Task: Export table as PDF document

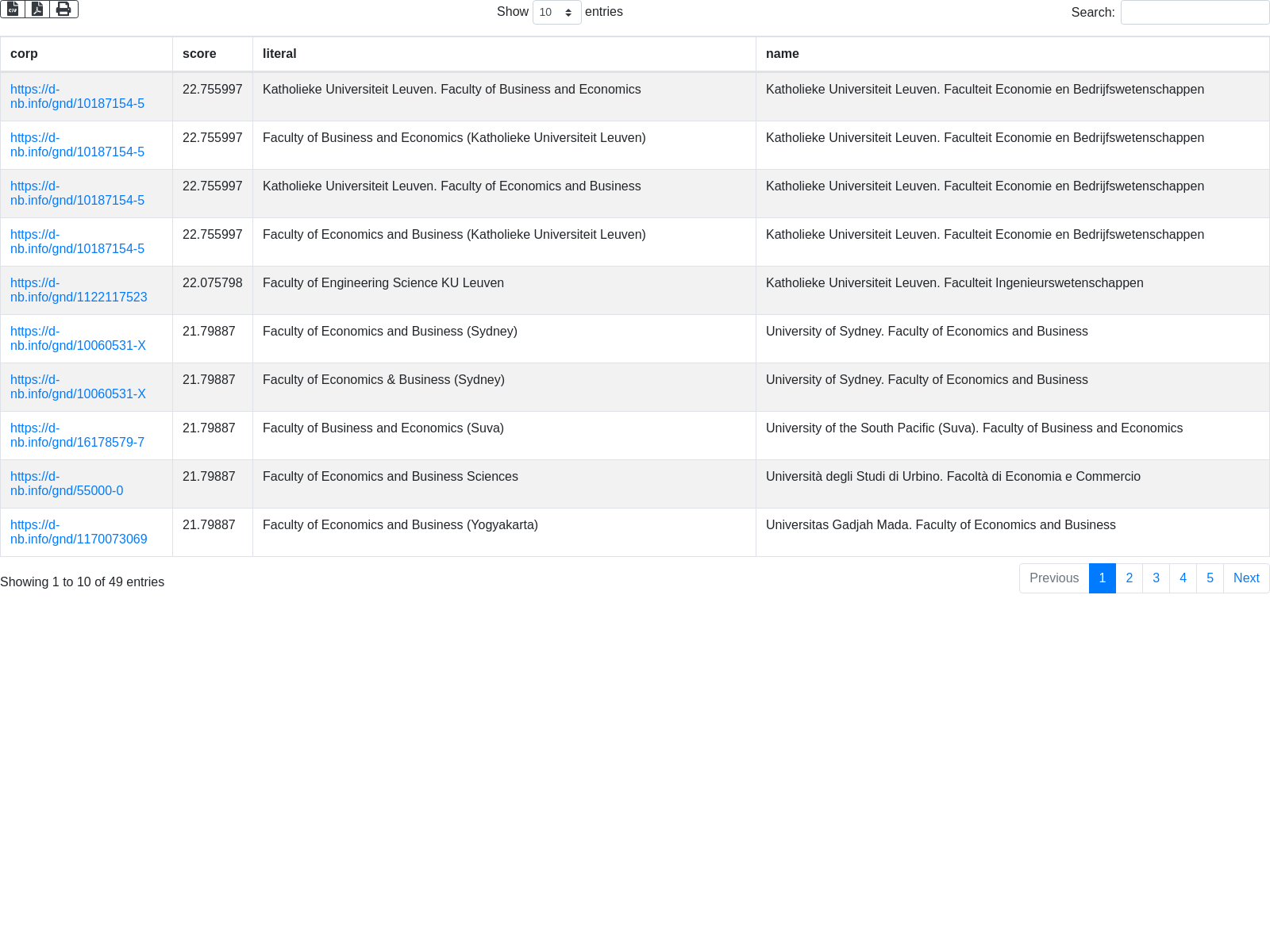Action: click(37, 9)
